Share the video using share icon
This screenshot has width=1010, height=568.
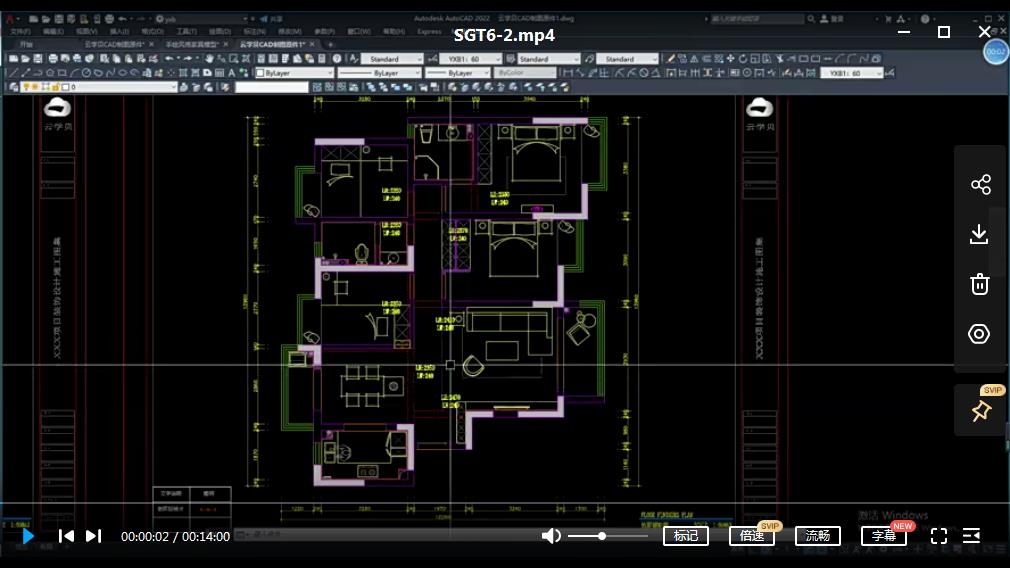pos(980,185)
